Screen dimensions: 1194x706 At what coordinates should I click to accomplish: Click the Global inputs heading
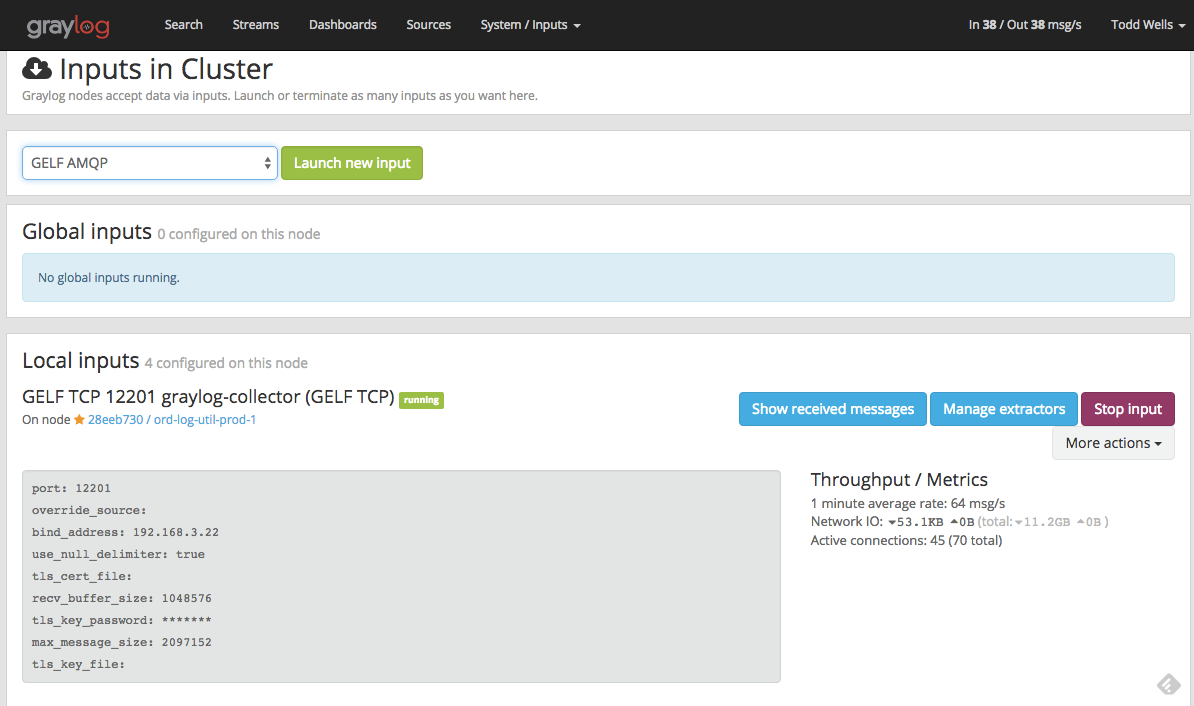click(87, 232)
